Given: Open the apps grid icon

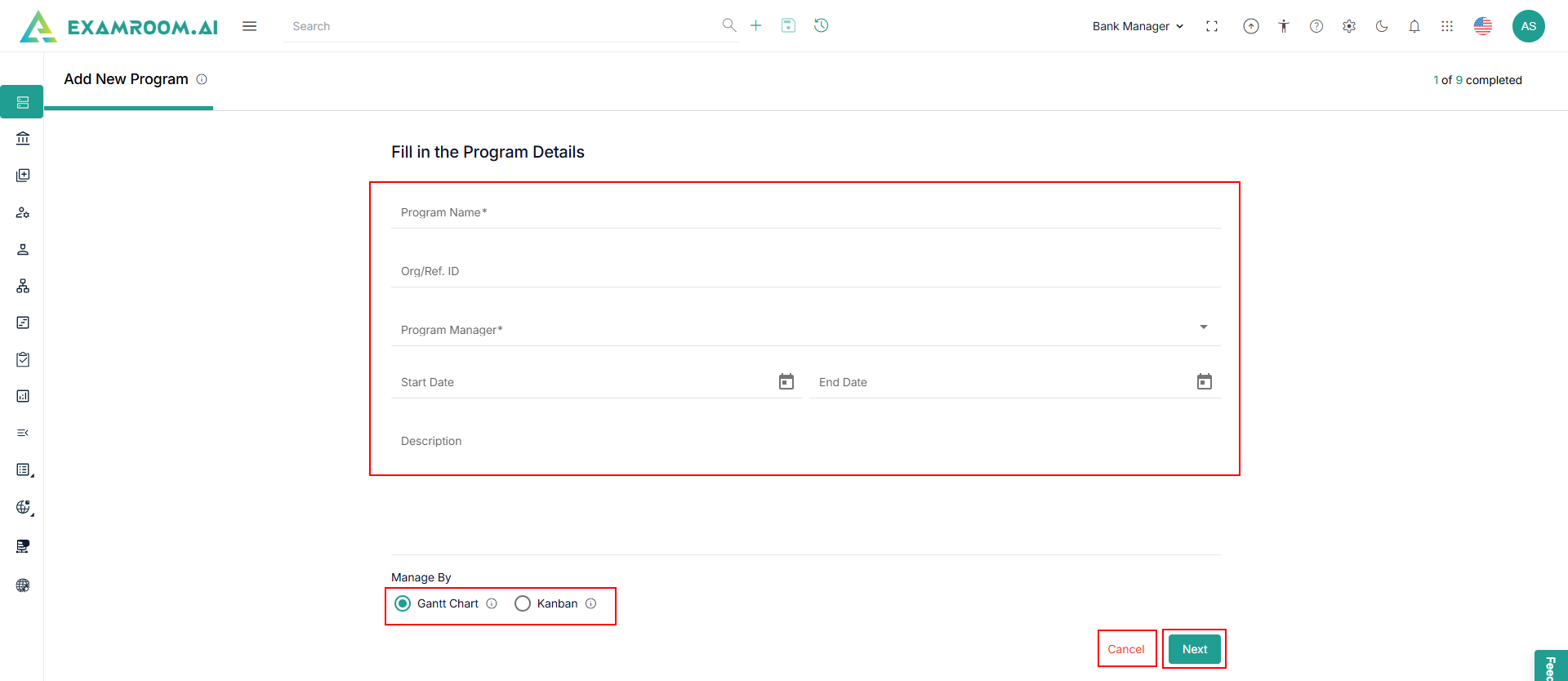Looking at the screenshot, I should tap(1447, 26).
